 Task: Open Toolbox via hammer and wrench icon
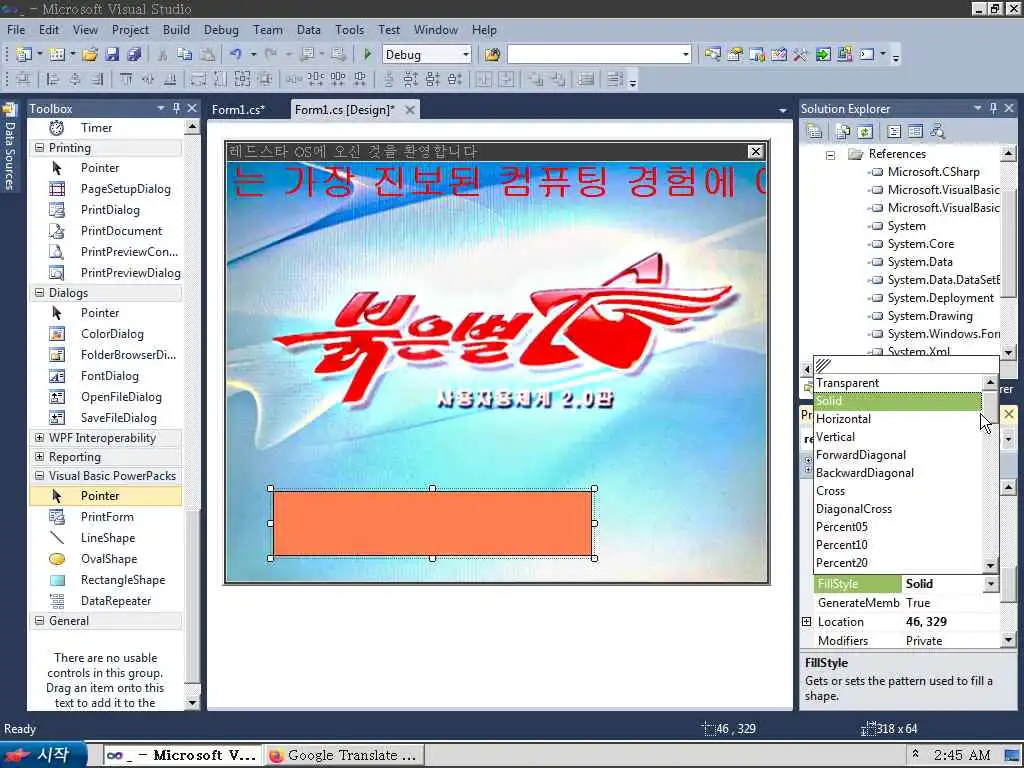(801, 55)
